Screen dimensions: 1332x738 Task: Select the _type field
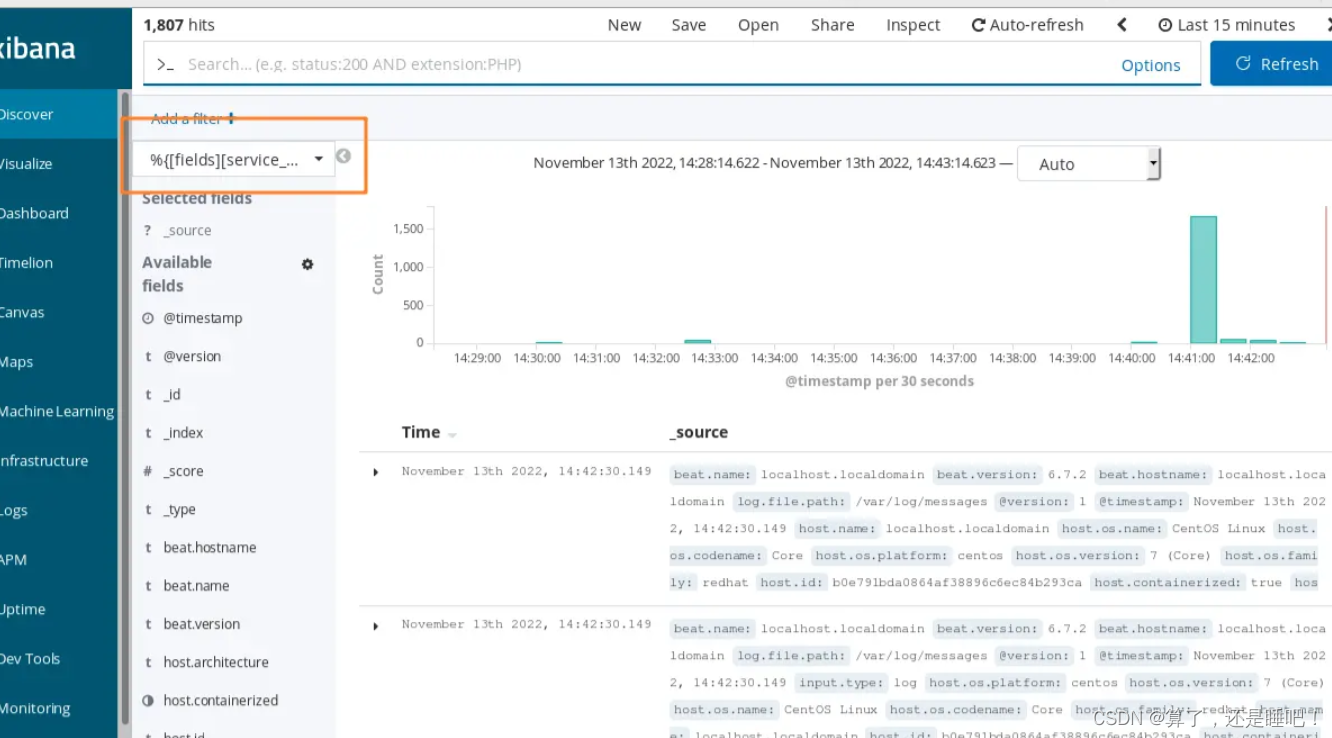[180, 509]
